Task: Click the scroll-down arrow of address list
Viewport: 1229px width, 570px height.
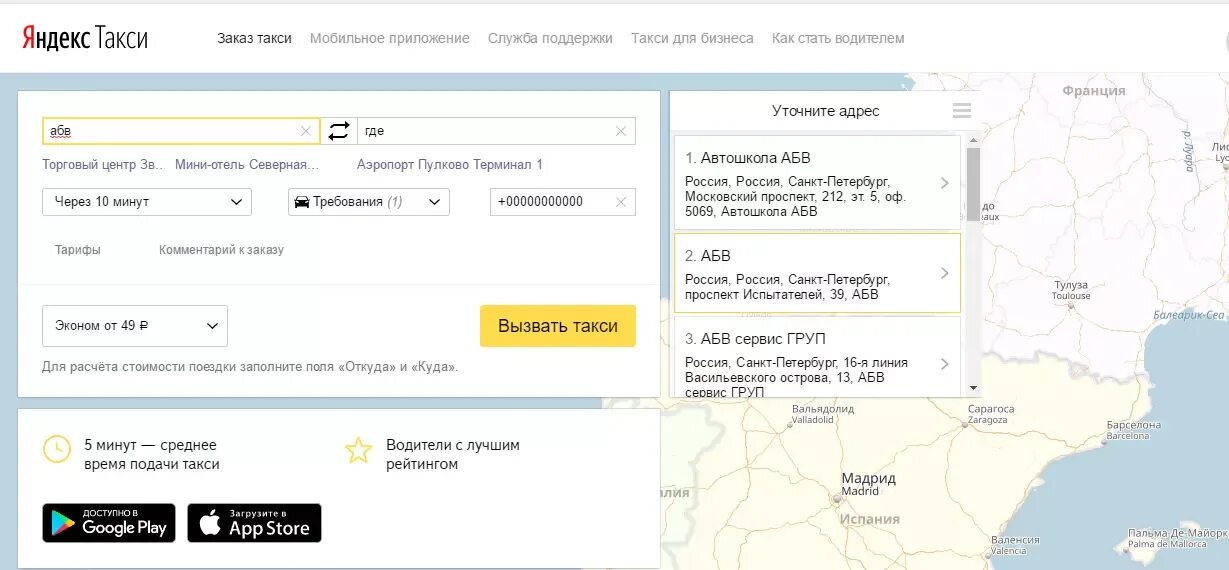Action: click(973, 390)
